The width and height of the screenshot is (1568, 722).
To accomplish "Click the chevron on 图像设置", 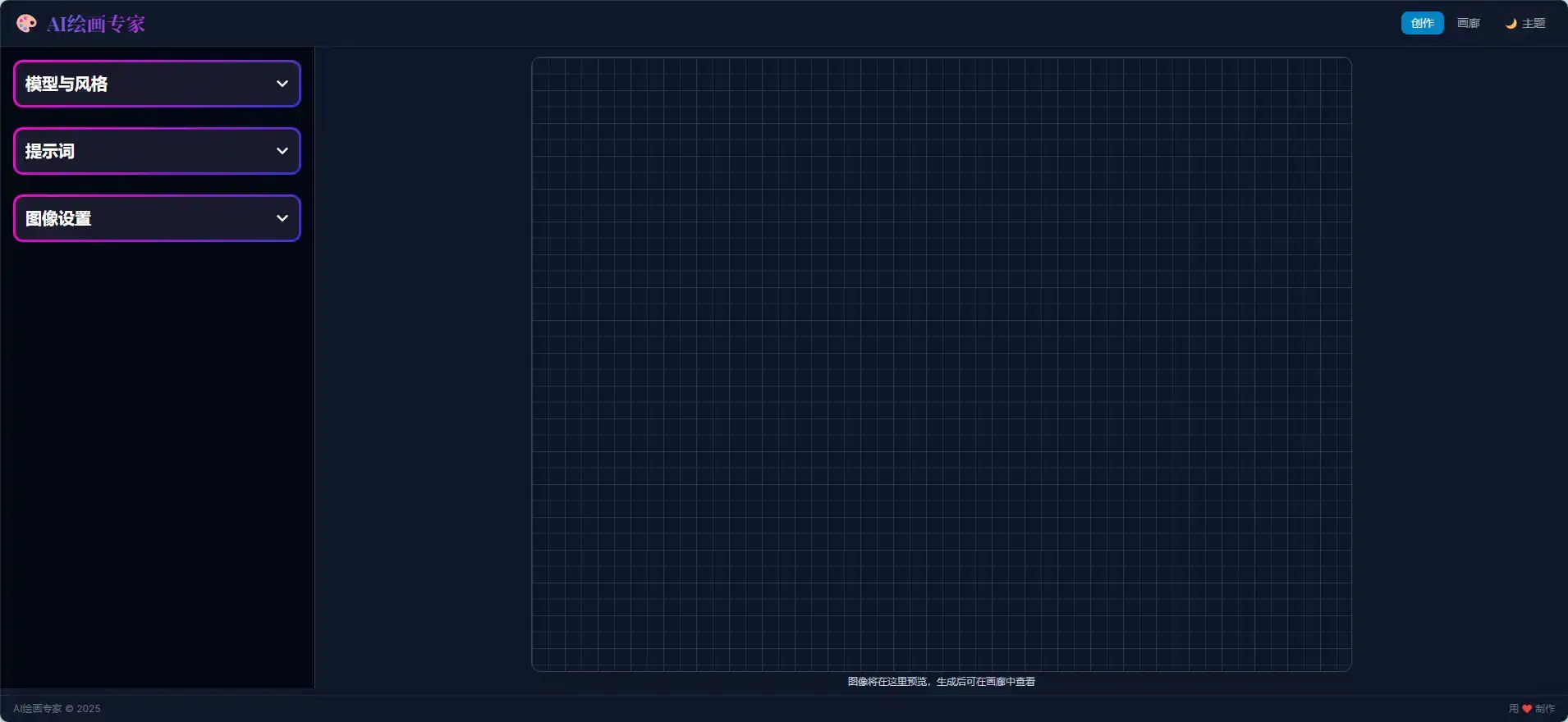I will [x=282, y=218].
